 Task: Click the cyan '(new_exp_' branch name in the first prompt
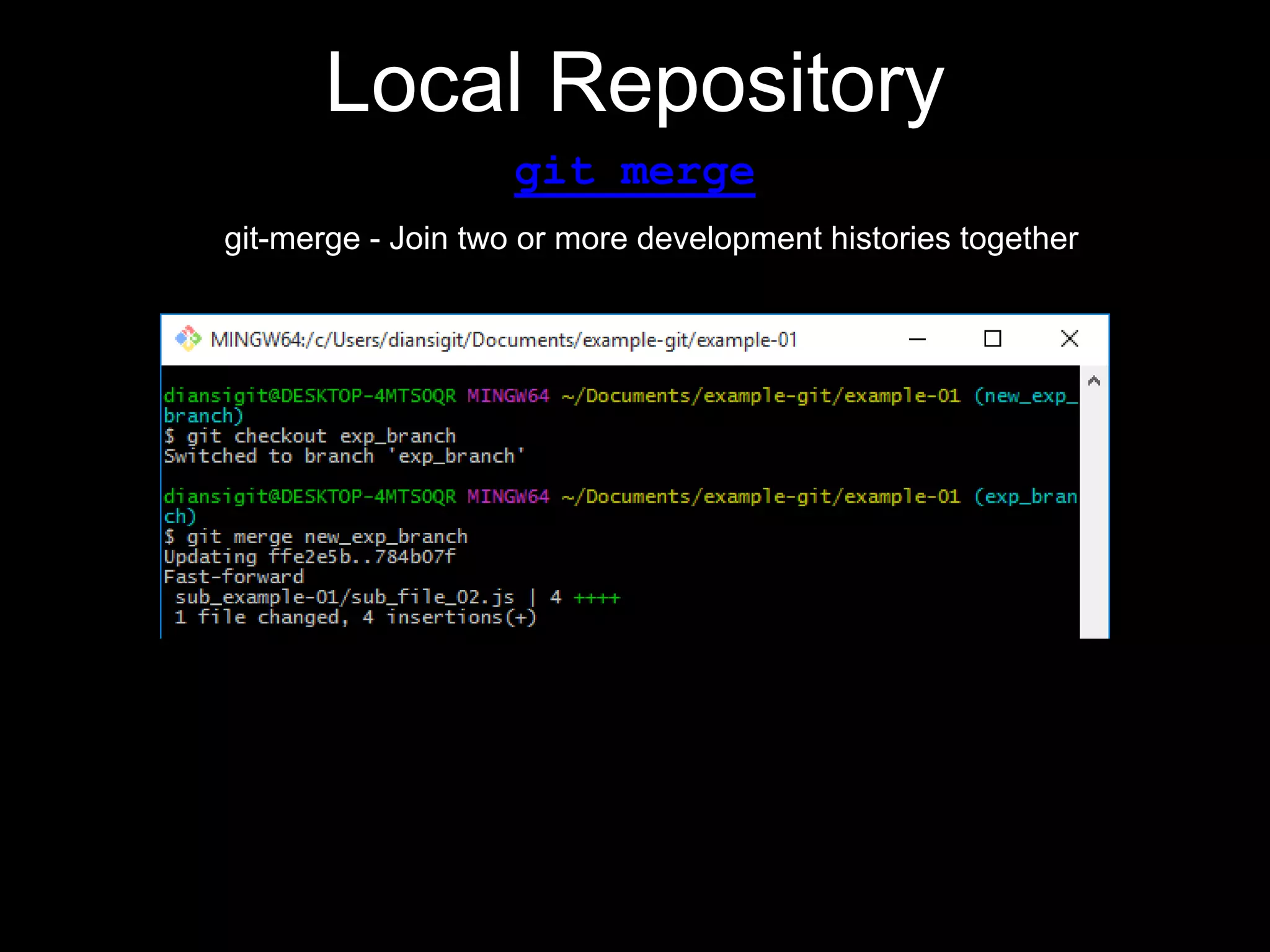(x=1026, y=396)
